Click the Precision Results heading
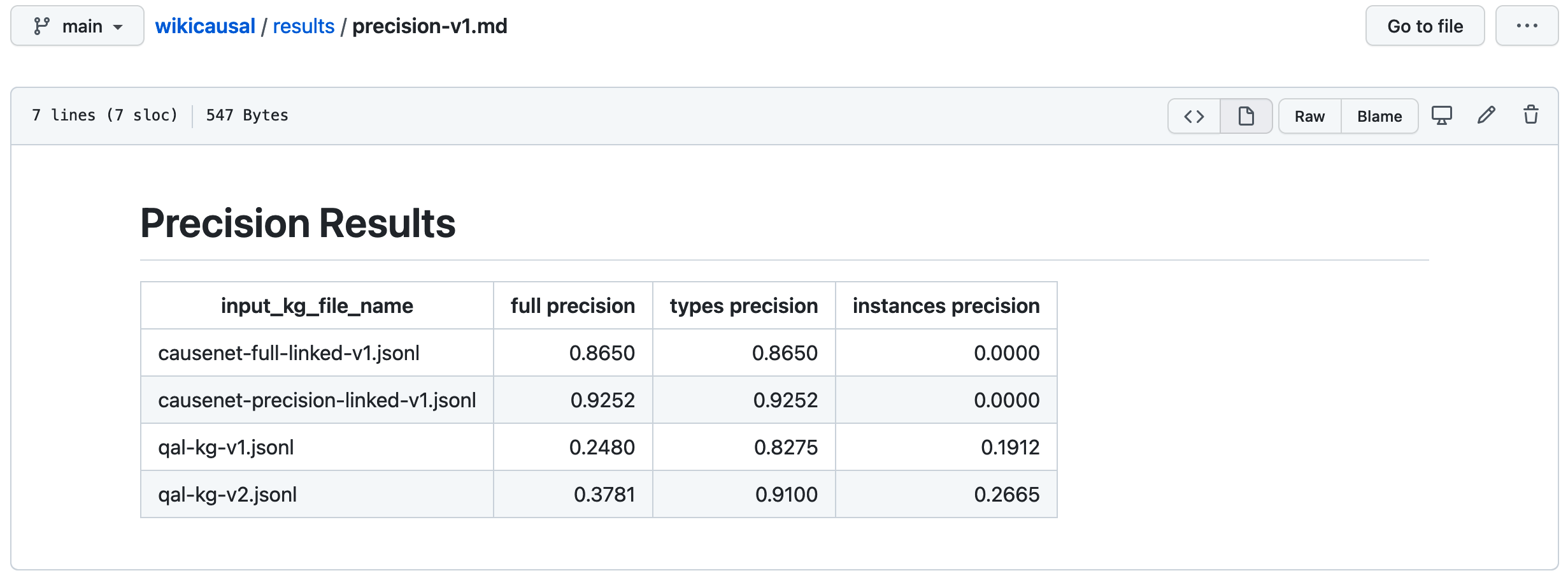The image size is (1568, 580). point(298,223)
